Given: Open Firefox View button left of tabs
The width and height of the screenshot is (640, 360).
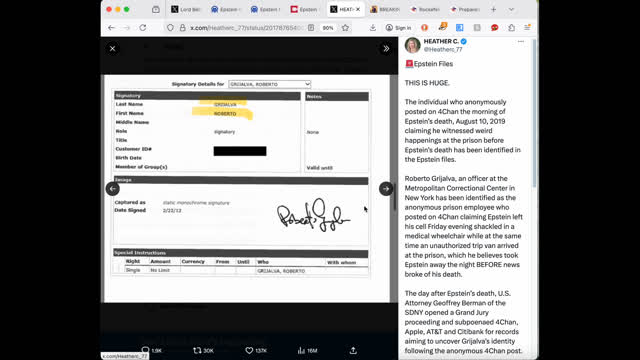Looking at the screenshot, I should pyautogui.click(x=156, y=9).
